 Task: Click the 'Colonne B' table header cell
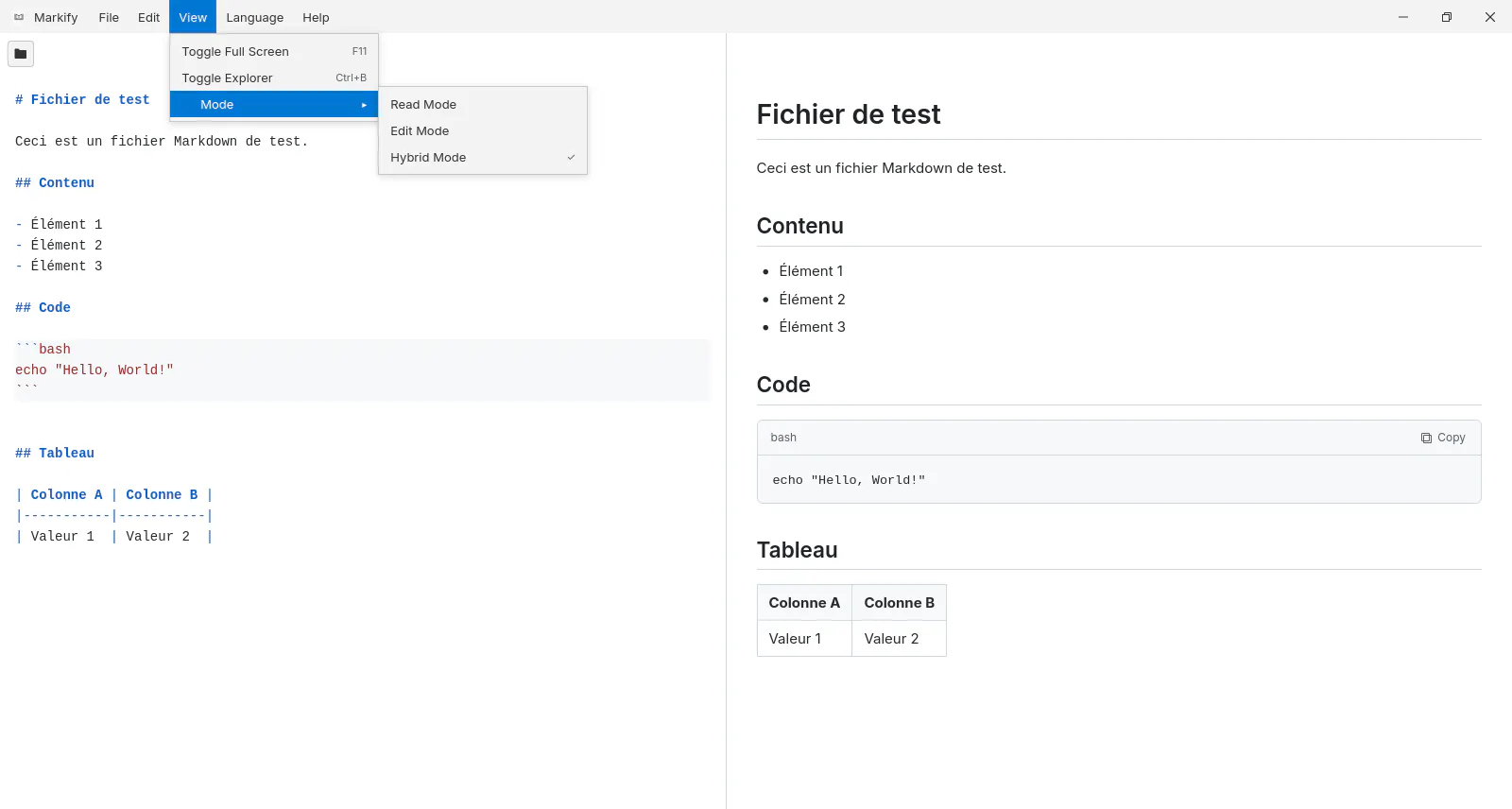click(x=900, y=603)
